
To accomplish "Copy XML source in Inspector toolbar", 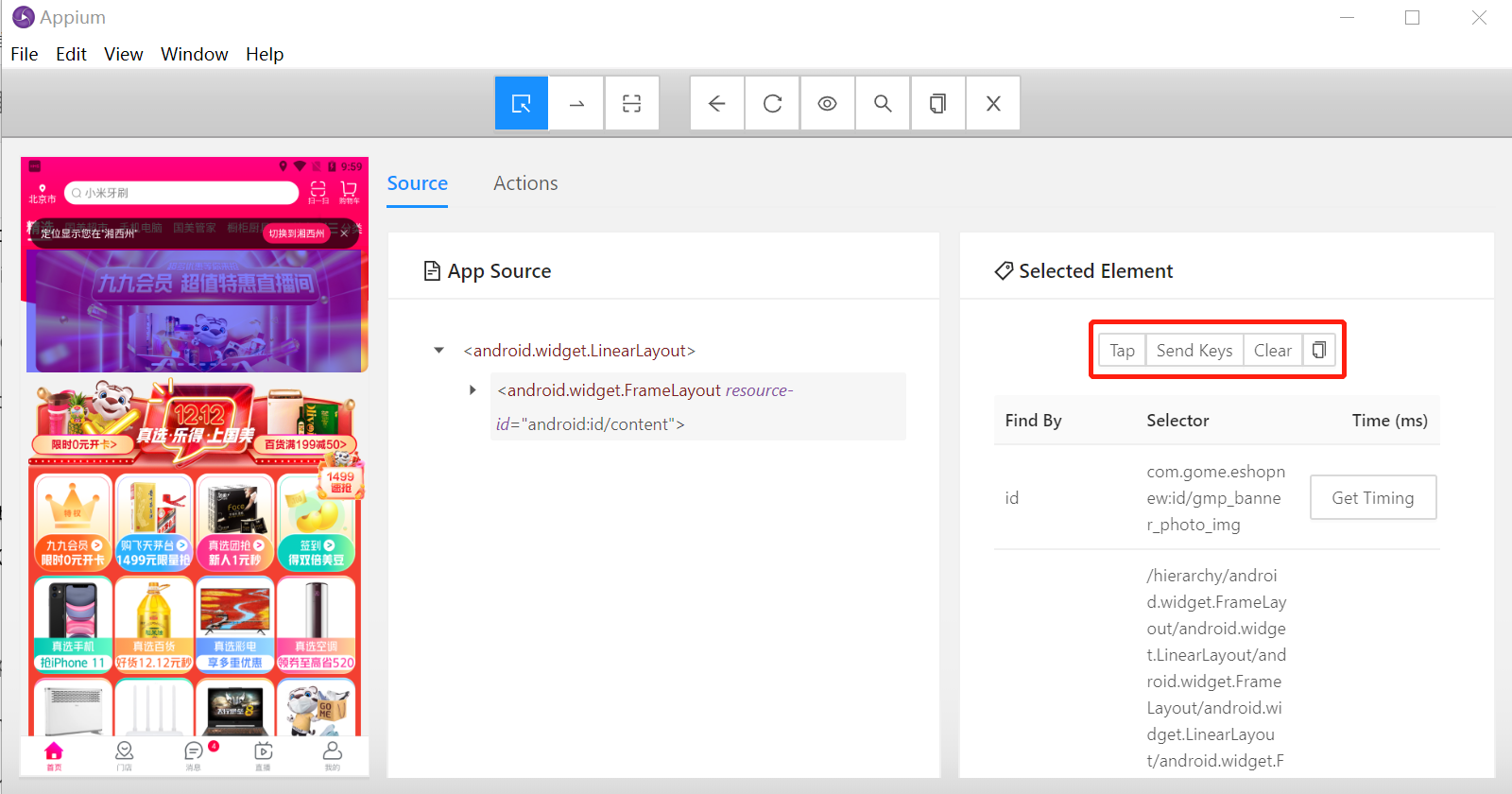I will click(937, 103).
